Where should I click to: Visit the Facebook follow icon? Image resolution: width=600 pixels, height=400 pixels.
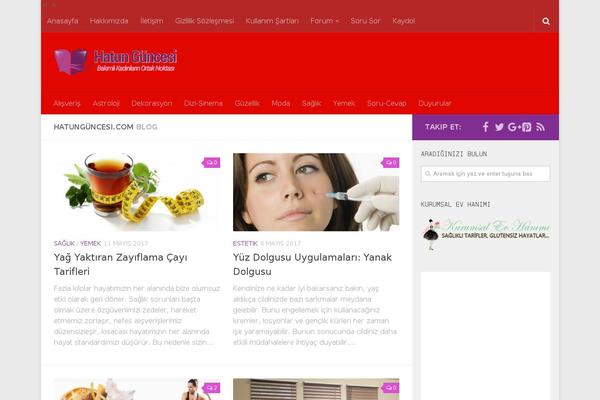point(485,127)
